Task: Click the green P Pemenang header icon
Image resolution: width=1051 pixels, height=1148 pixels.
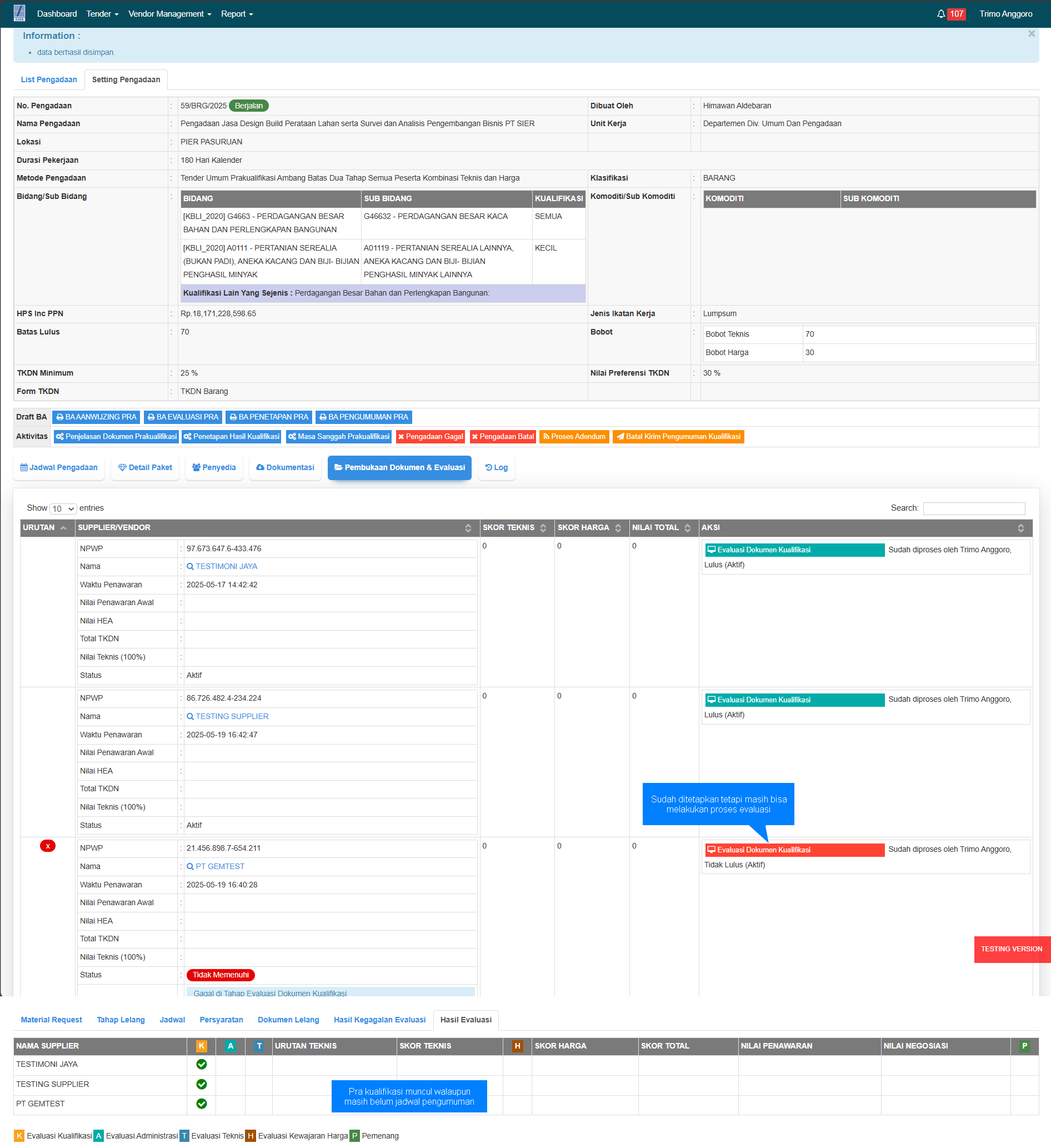Action: (x=1024, y=1046)
